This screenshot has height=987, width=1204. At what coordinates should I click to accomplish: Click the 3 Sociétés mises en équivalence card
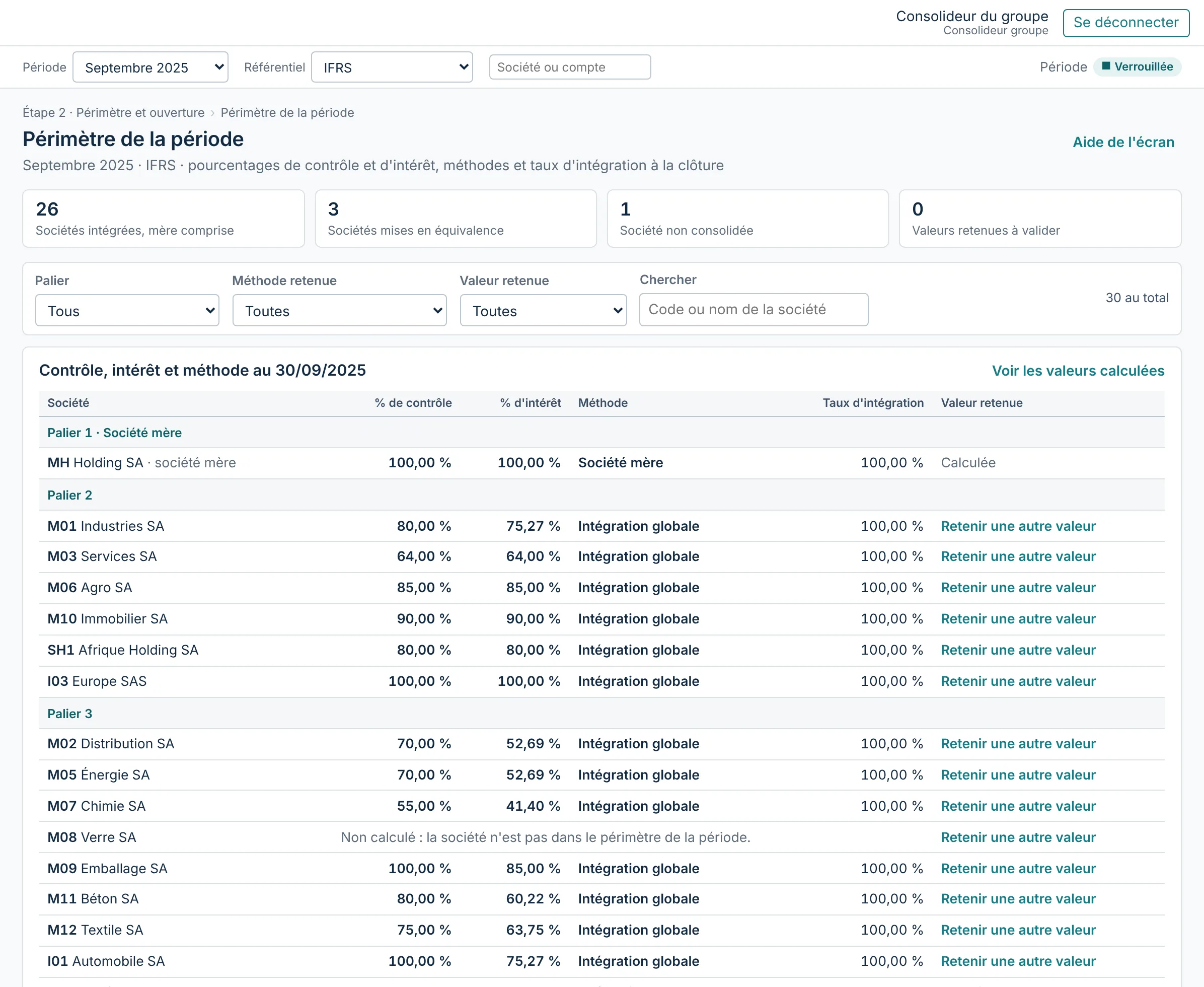[456, 219]
